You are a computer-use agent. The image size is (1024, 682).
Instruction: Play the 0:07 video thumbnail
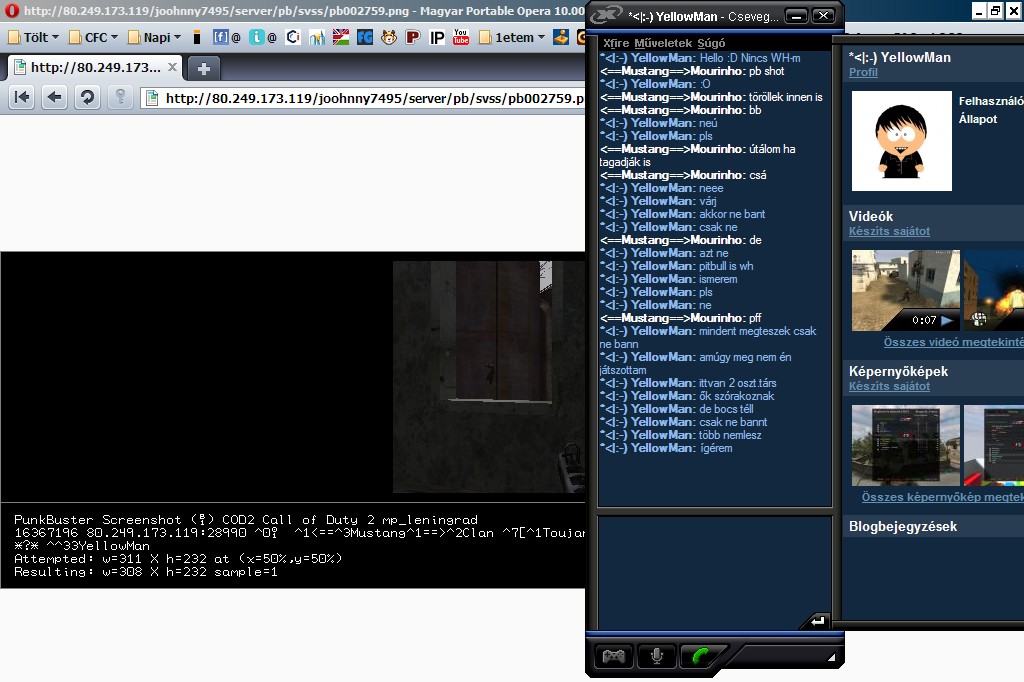(906, 290)
